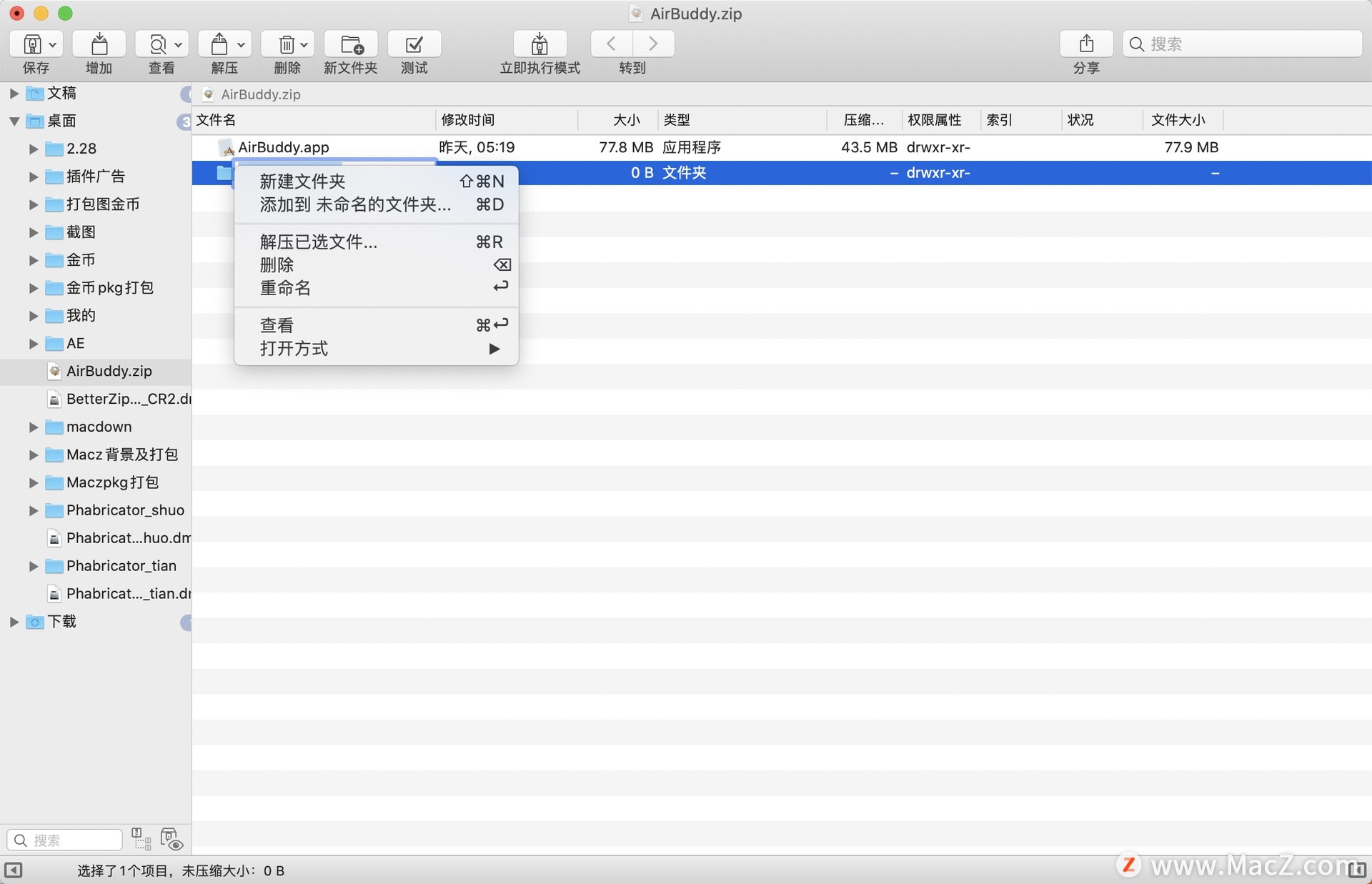Click the Test (测试) archive icon

[x=414, y=44]
